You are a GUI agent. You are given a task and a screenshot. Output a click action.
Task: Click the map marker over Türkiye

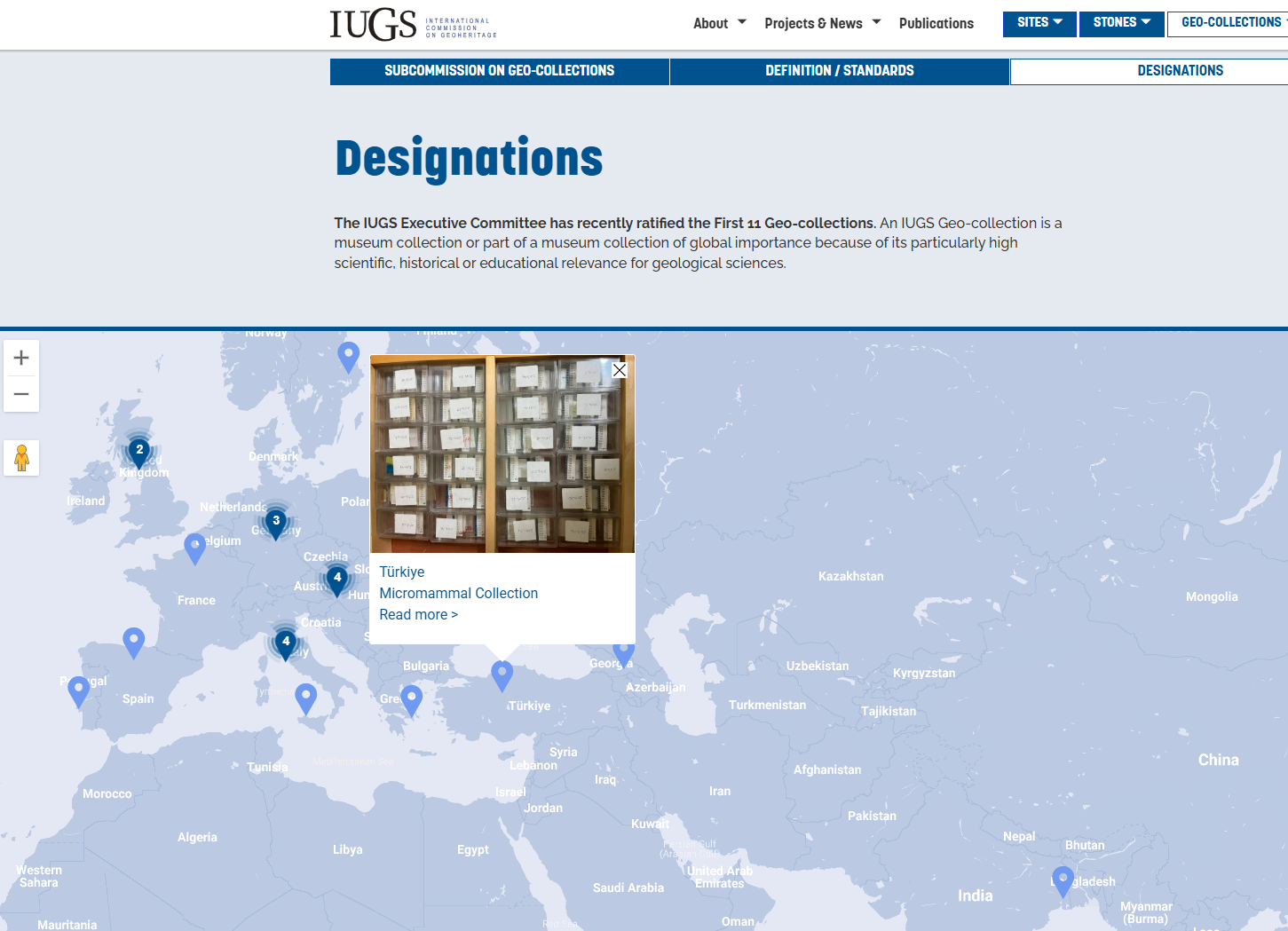[502, 675]
